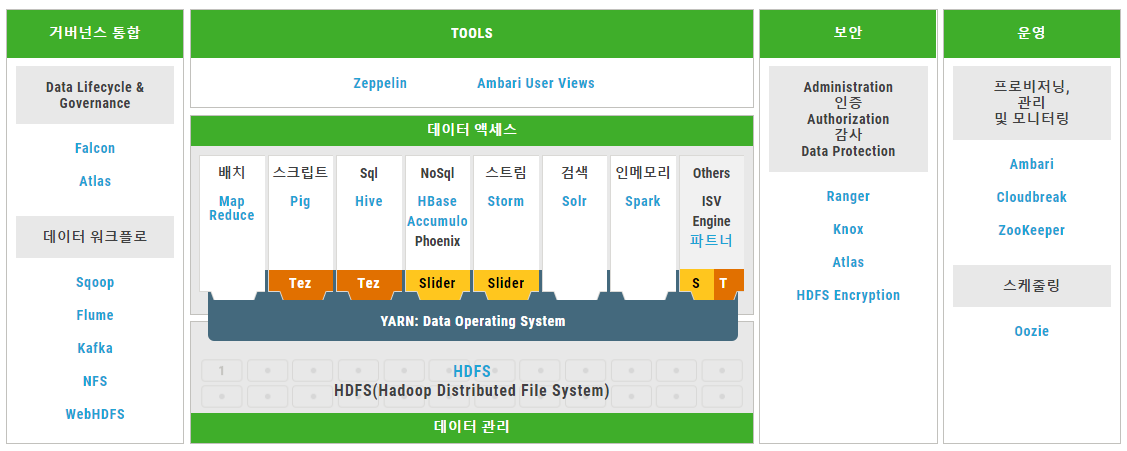Open the WebHDFS link

(x=95, y=414)
